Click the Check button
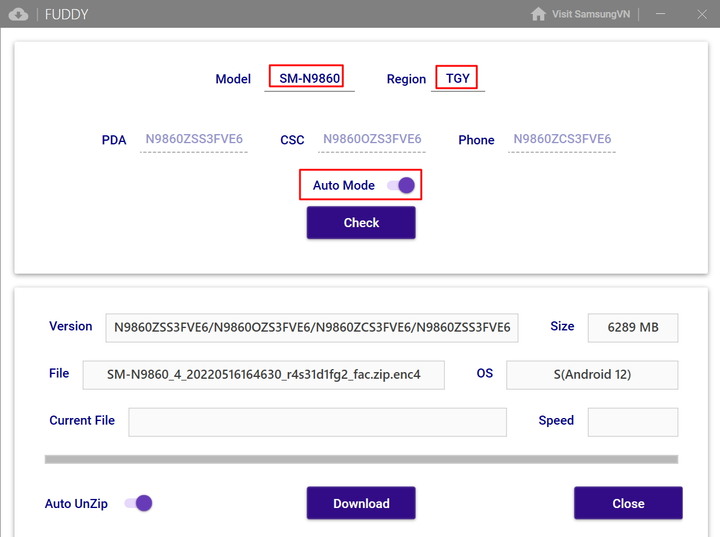 [x=361, y=223]
